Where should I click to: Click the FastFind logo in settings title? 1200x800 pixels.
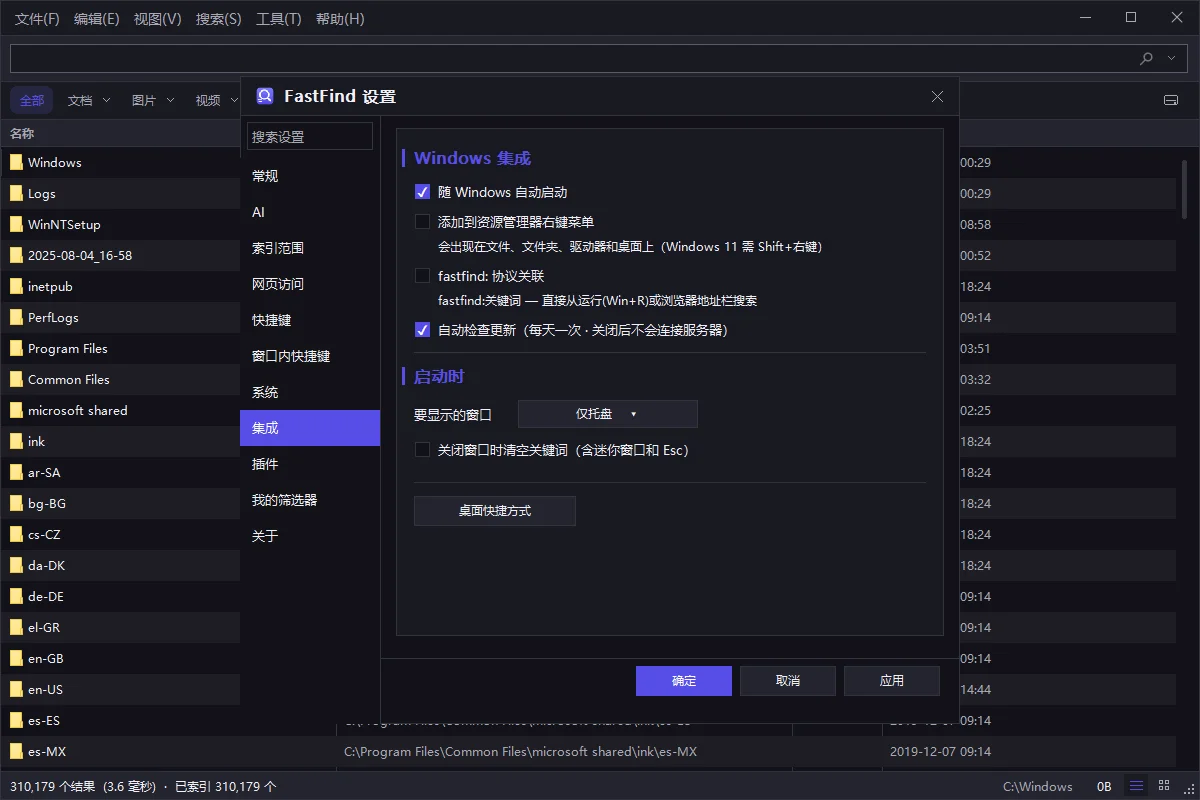pyautogui.click(x=265, y=96)
